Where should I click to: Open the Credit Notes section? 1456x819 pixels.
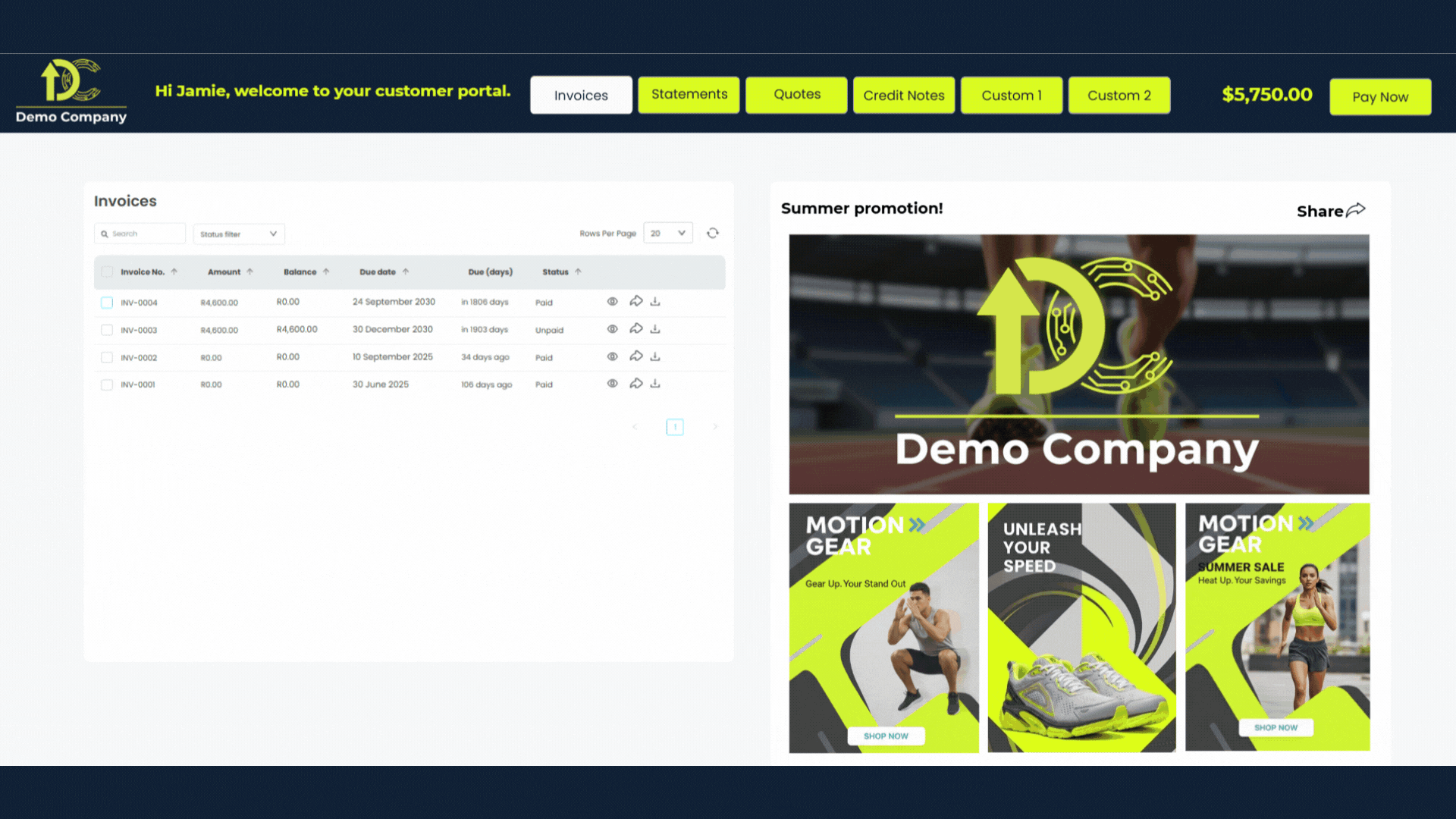pyautogui.click(x=903, y=95)
